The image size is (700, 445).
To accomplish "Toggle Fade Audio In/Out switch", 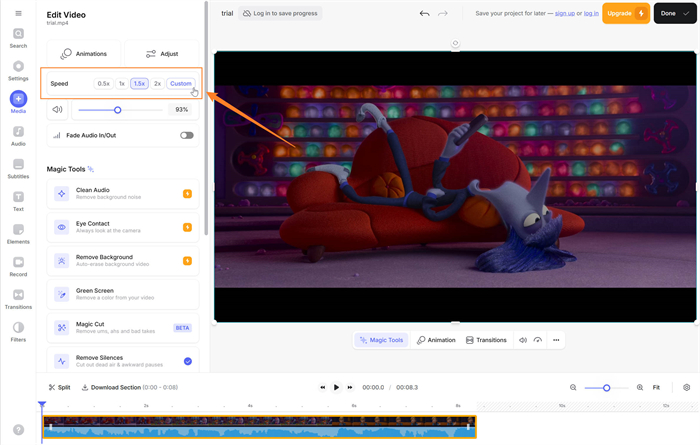I will click(186, 135).
